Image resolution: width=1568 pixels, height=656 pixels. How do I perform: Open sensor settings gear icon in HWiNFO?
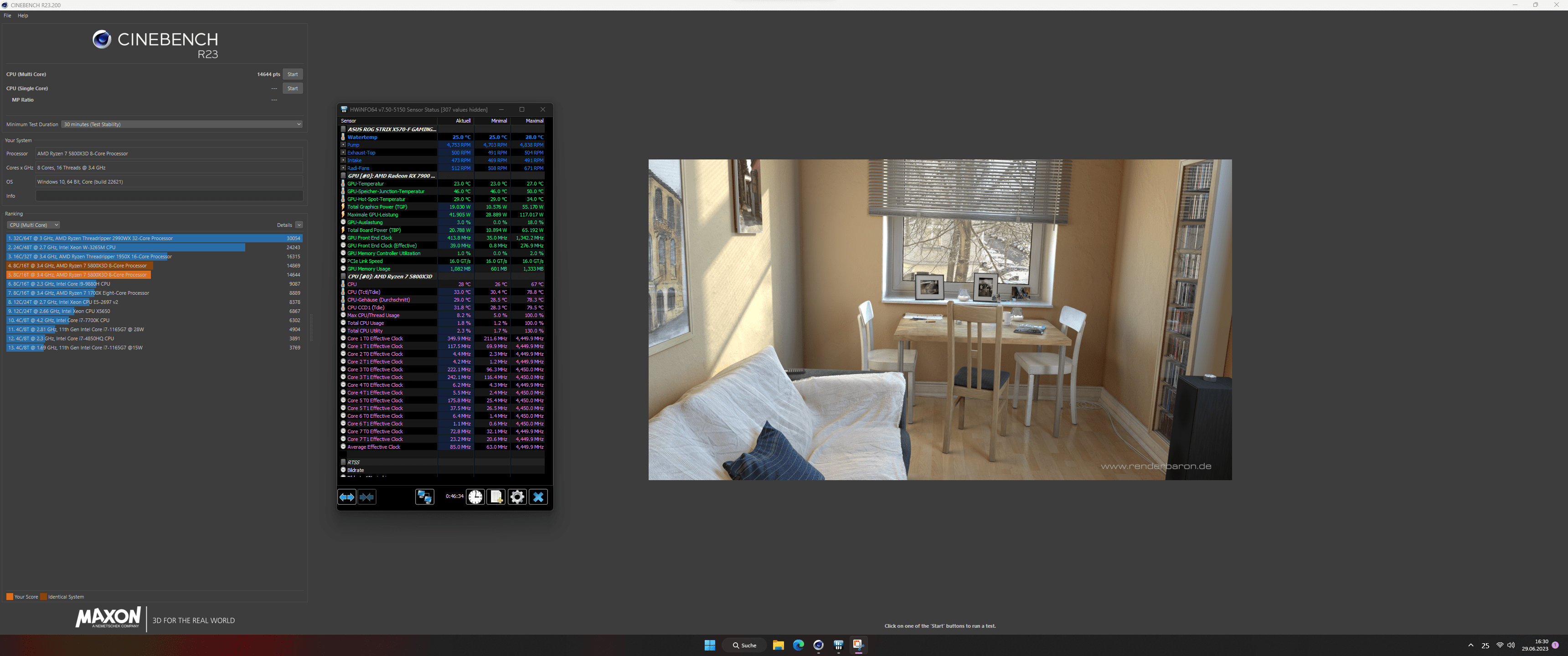point(517,497)
